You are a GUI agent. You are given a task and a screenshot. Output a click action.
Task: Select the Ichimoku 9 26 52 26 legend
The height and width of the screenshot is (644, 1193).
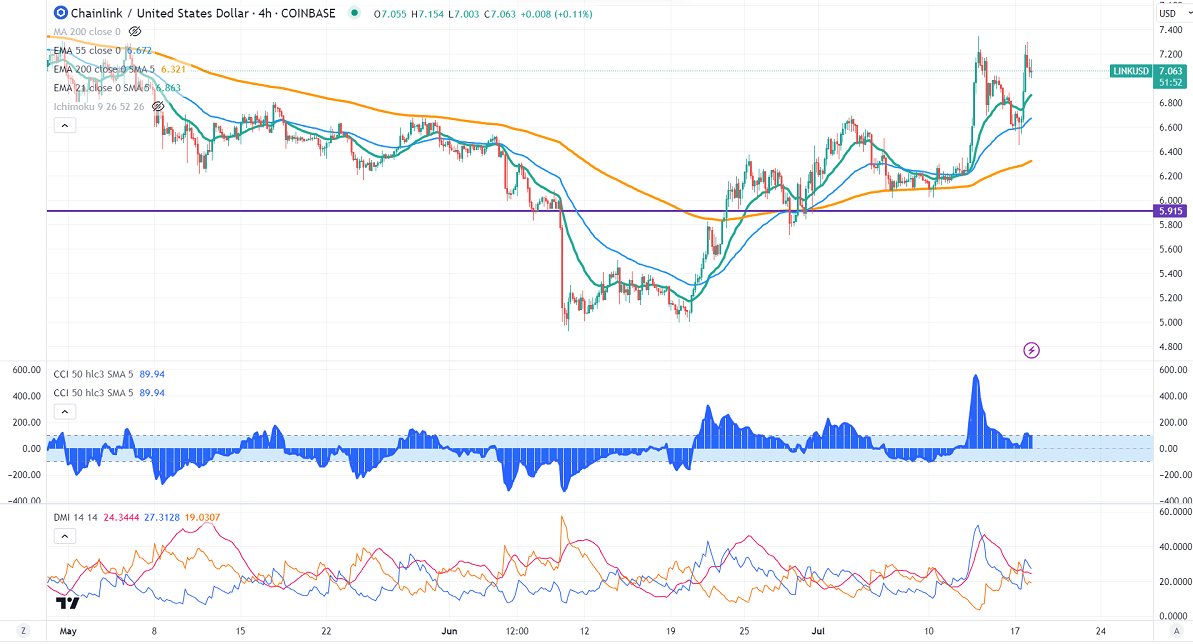(x=99, y=107)
